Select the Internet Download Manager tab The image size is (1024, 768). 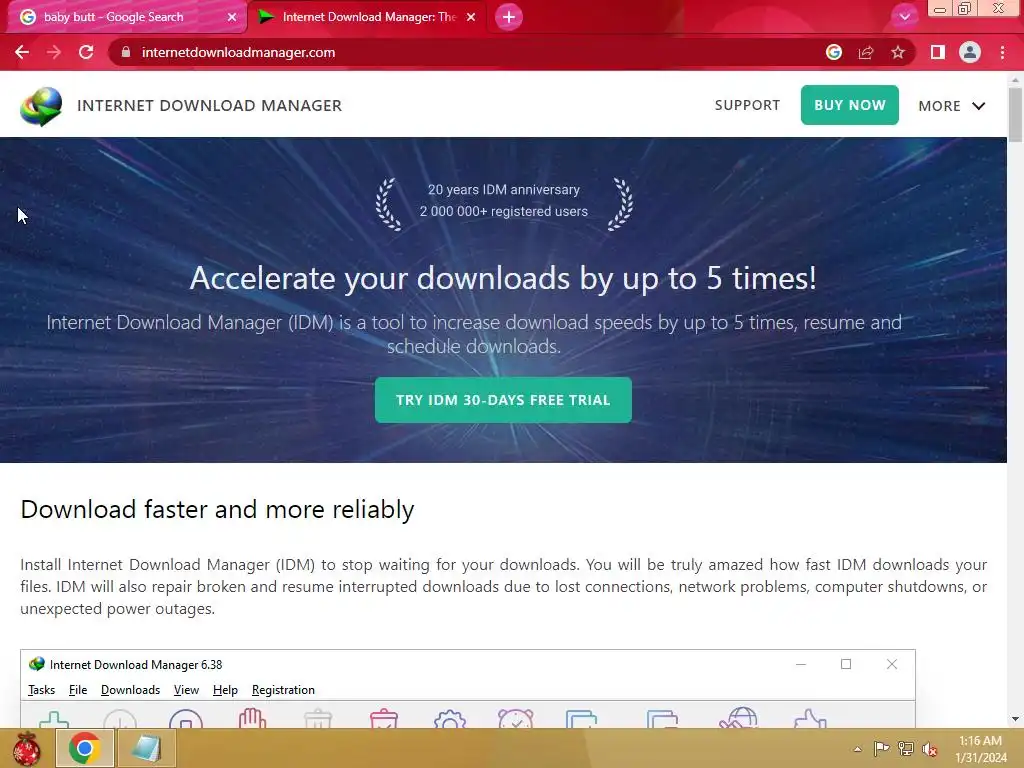click(366, 17)
